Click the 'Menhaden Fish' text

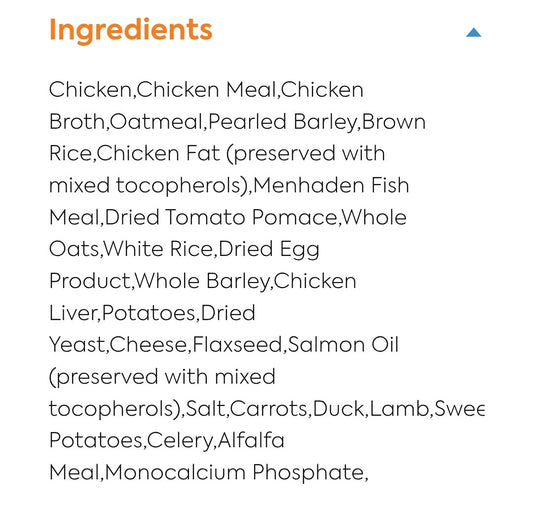[x=331, y=185]
